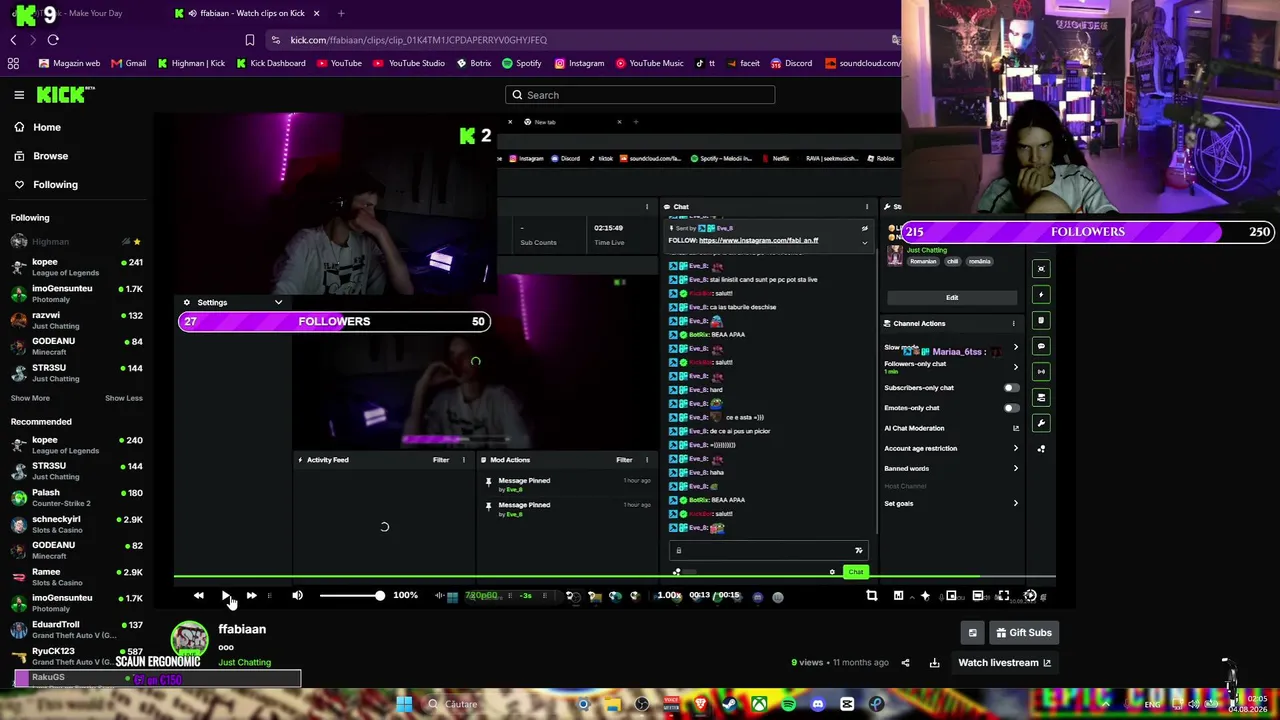The width and height of the screenshot is (1280, 720).
Task: Open Palash channel in Recommended
Action: pos(77,498)
